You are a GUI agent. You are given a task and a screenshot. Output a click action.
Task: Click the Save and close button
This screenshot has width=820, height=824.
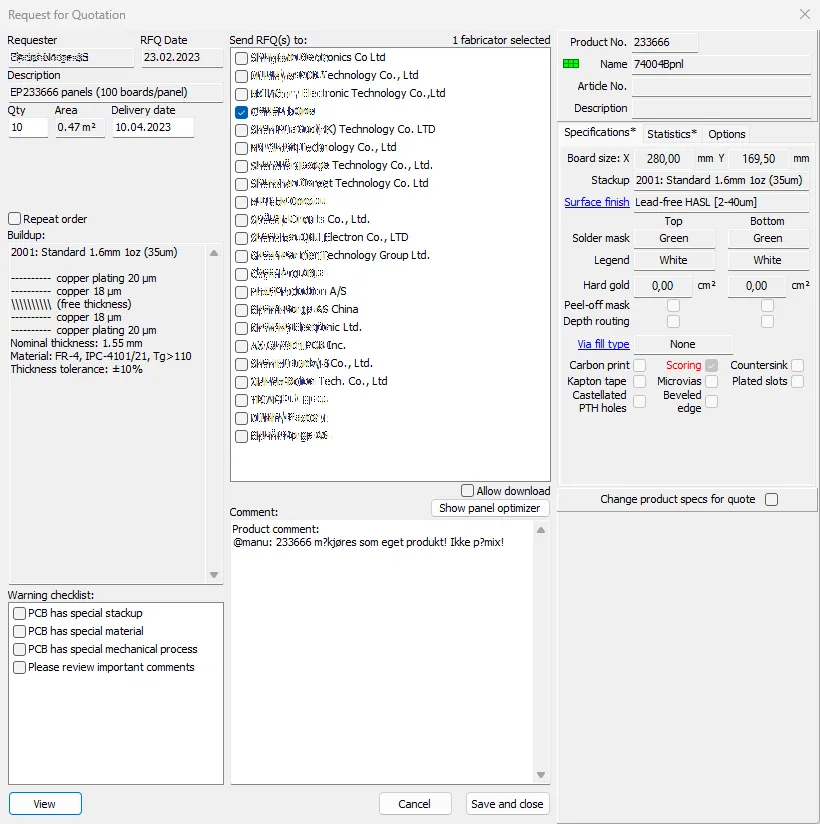(x=507, y=803)
